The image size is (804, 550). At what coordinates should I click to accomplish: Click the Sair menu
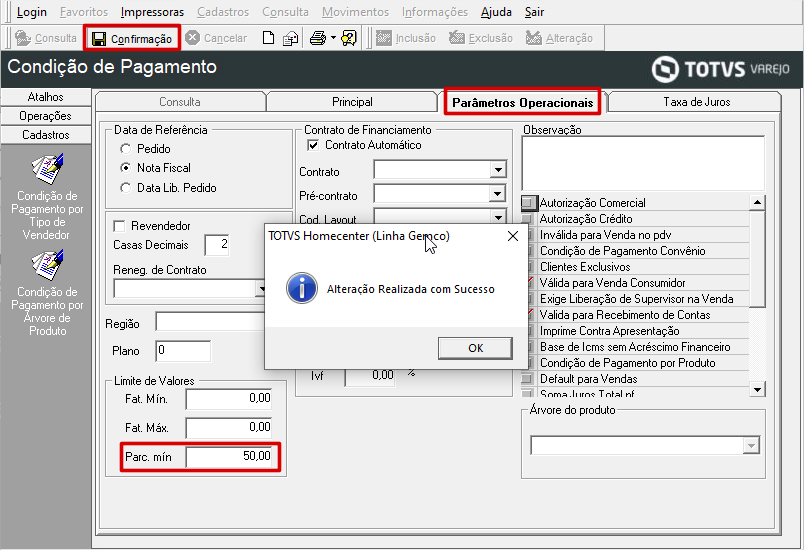tap(534, 12)
